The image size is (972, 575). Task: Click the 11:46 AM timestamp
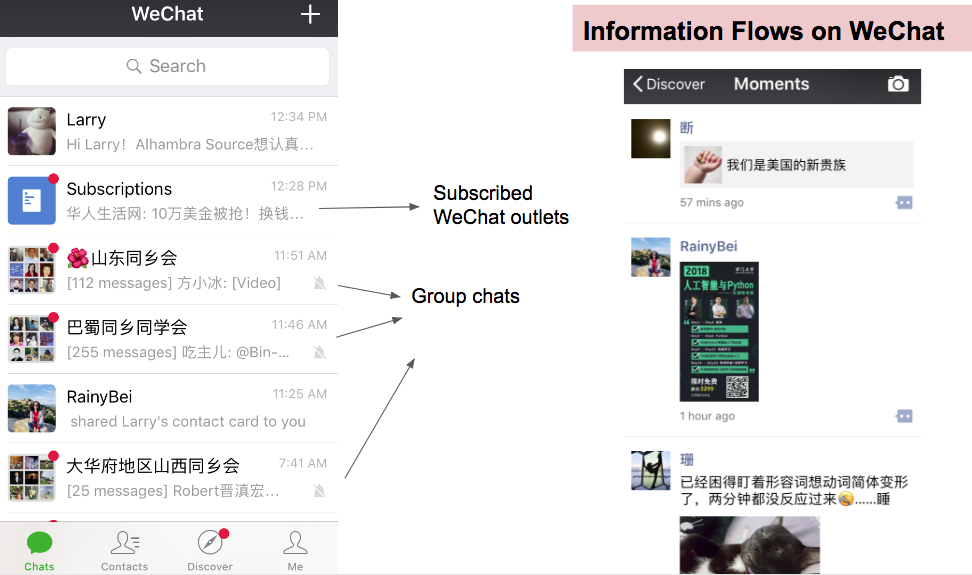coord(299,325)
